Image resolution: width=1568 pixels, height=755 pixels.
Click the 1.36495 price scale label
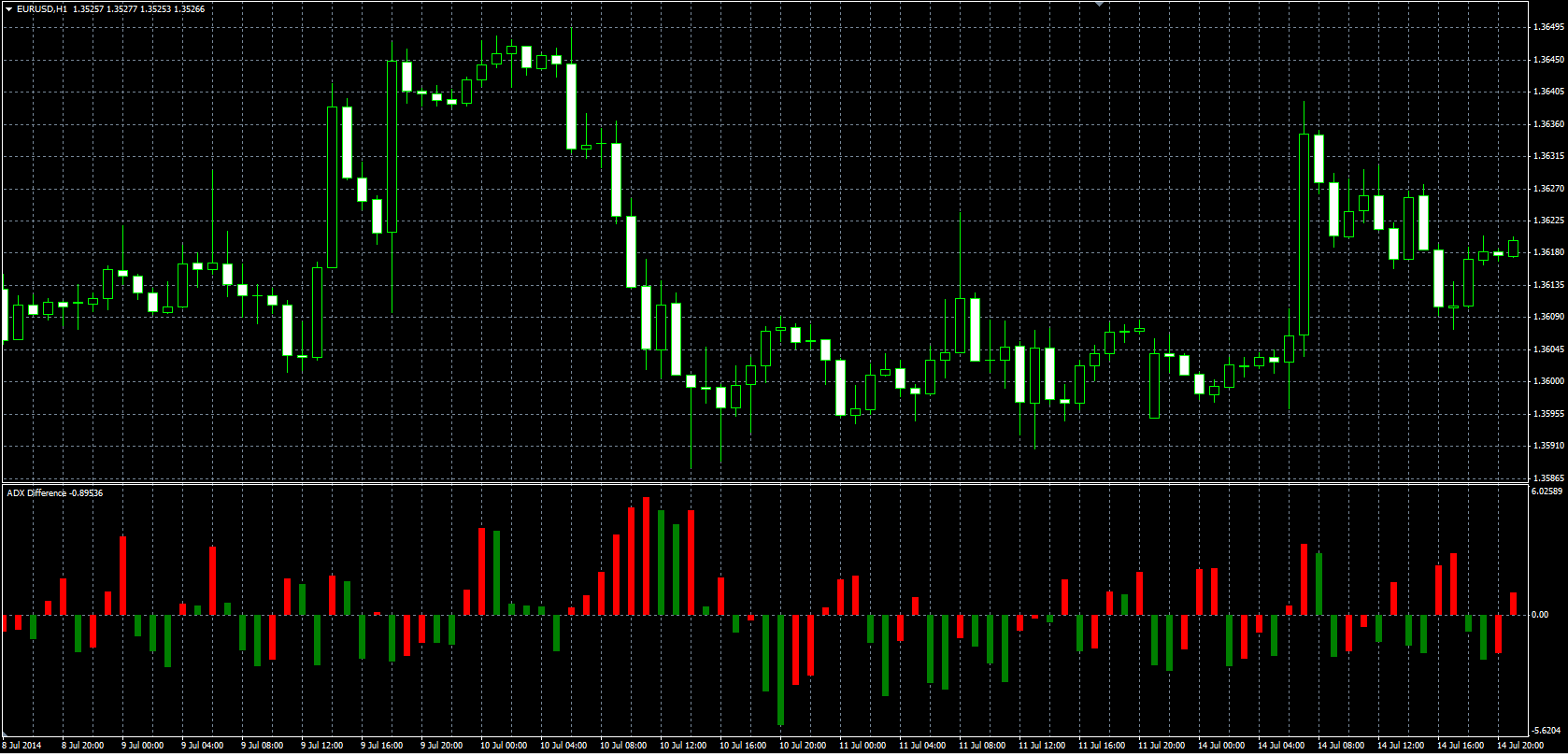[1548, 27]
